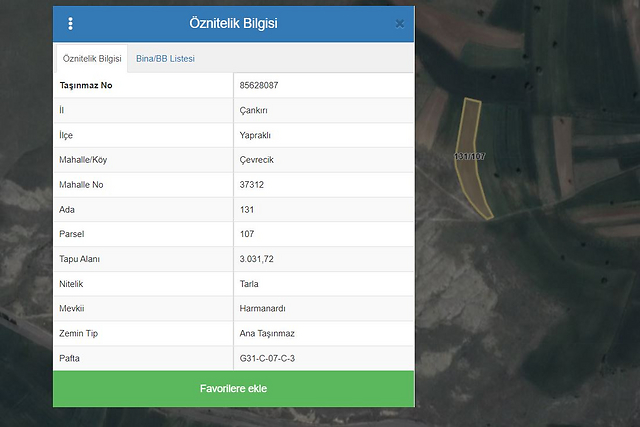Select the İlçe value Yapraklı
The height and width of the screenshot is (427, 640).
tap(256, 136)
